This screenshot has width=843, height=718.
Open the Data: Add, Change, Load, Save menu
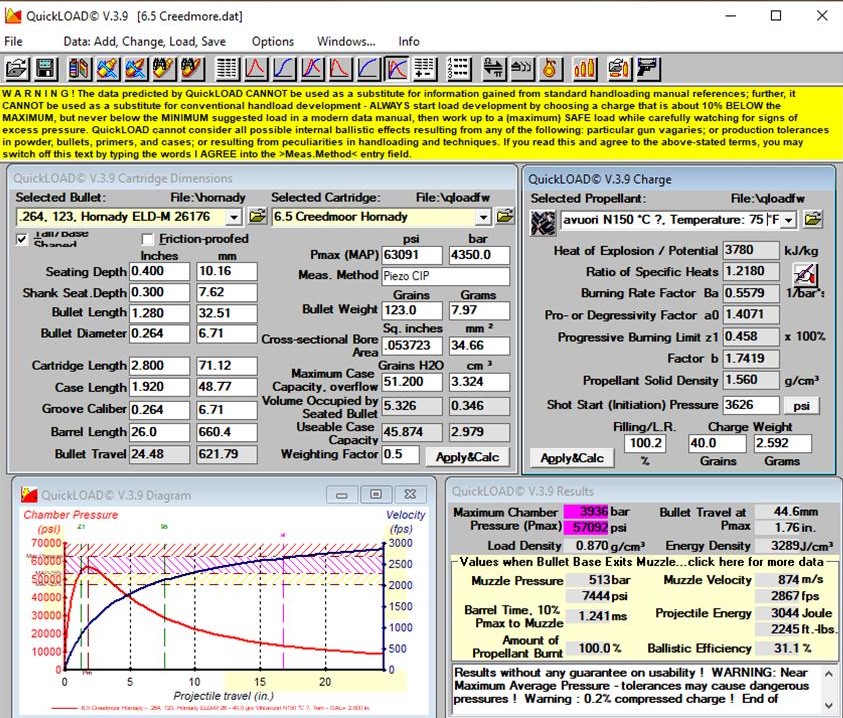pyautogui.click(x=145, y=41)
